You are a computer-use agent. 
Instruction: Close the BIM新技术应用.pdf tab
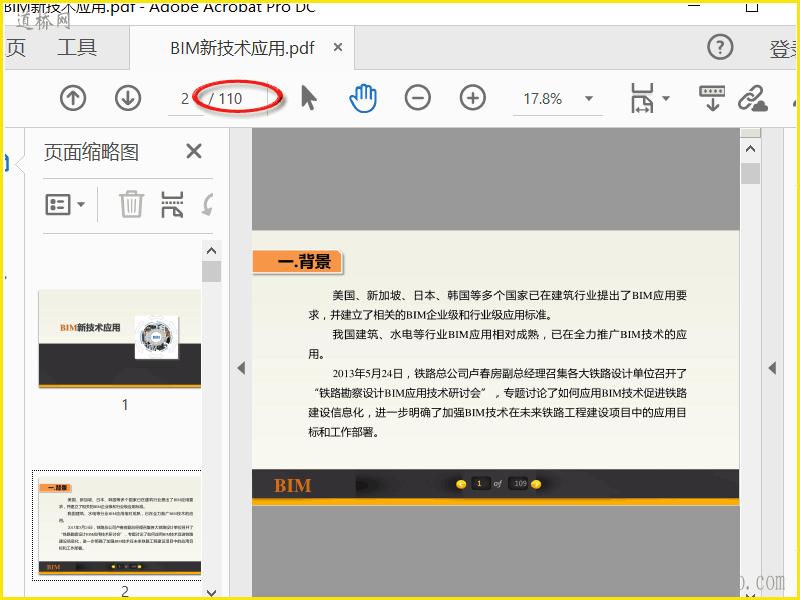click(x=337, y=47)
